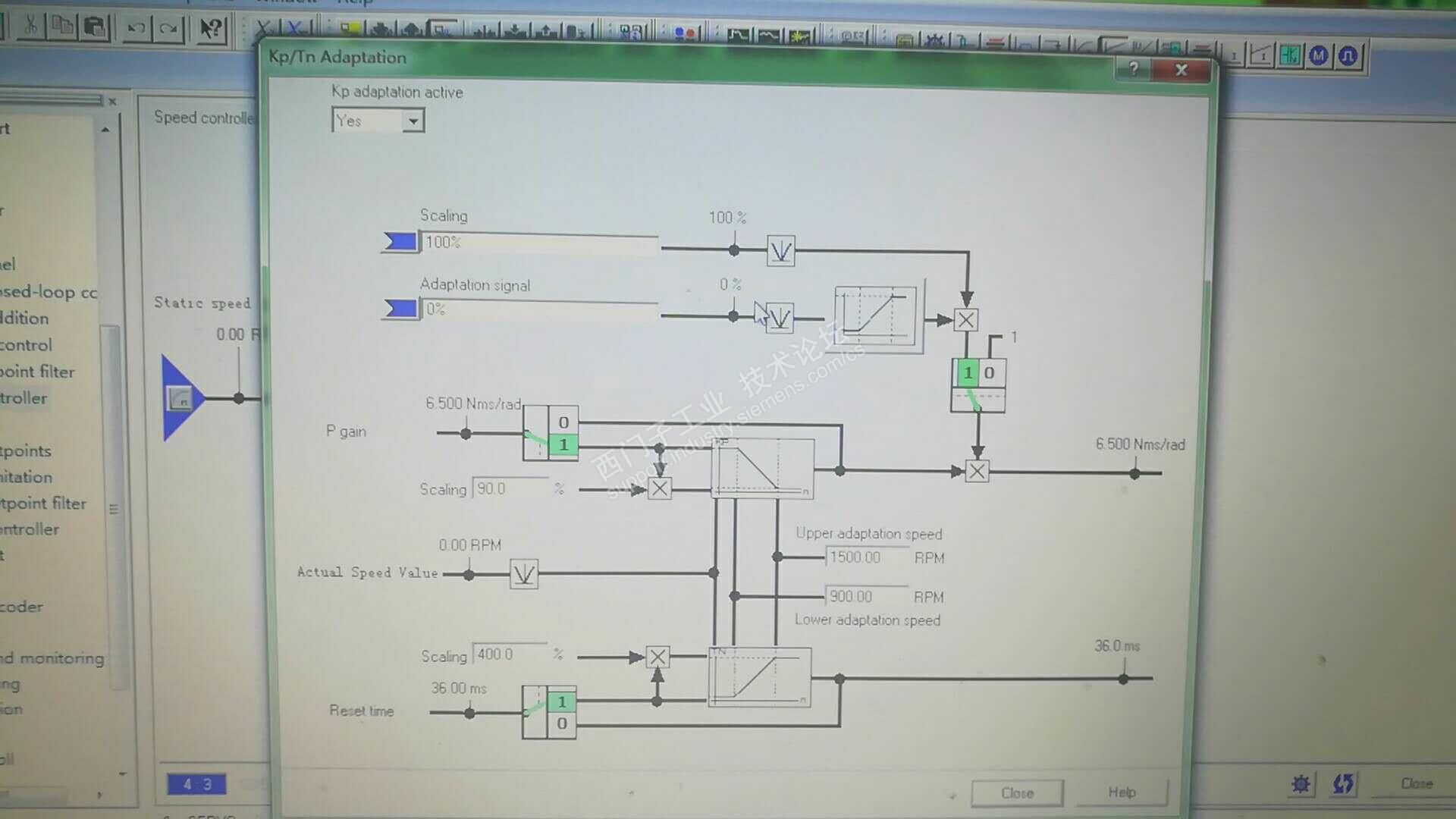The image size is (1456, 819).
Task: Click the blue refresh arrows icon
Action: tap(1343, 783)
